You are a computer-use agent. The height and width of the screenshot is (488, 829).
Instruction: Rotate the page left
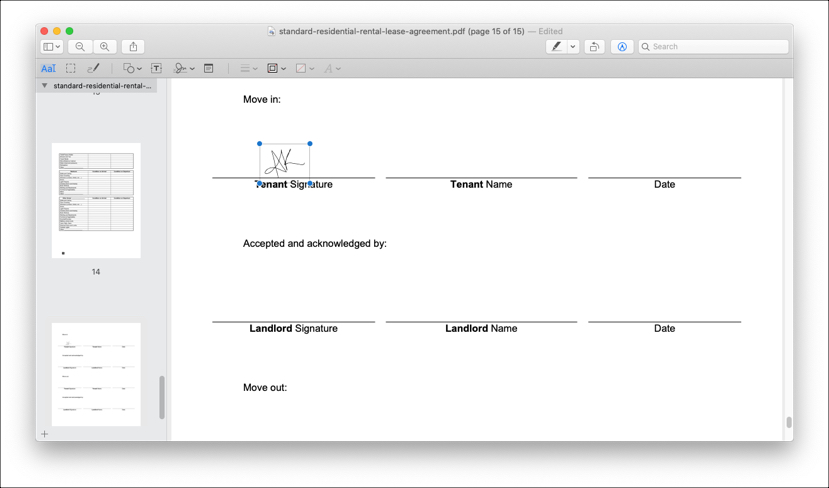[594, 47]
